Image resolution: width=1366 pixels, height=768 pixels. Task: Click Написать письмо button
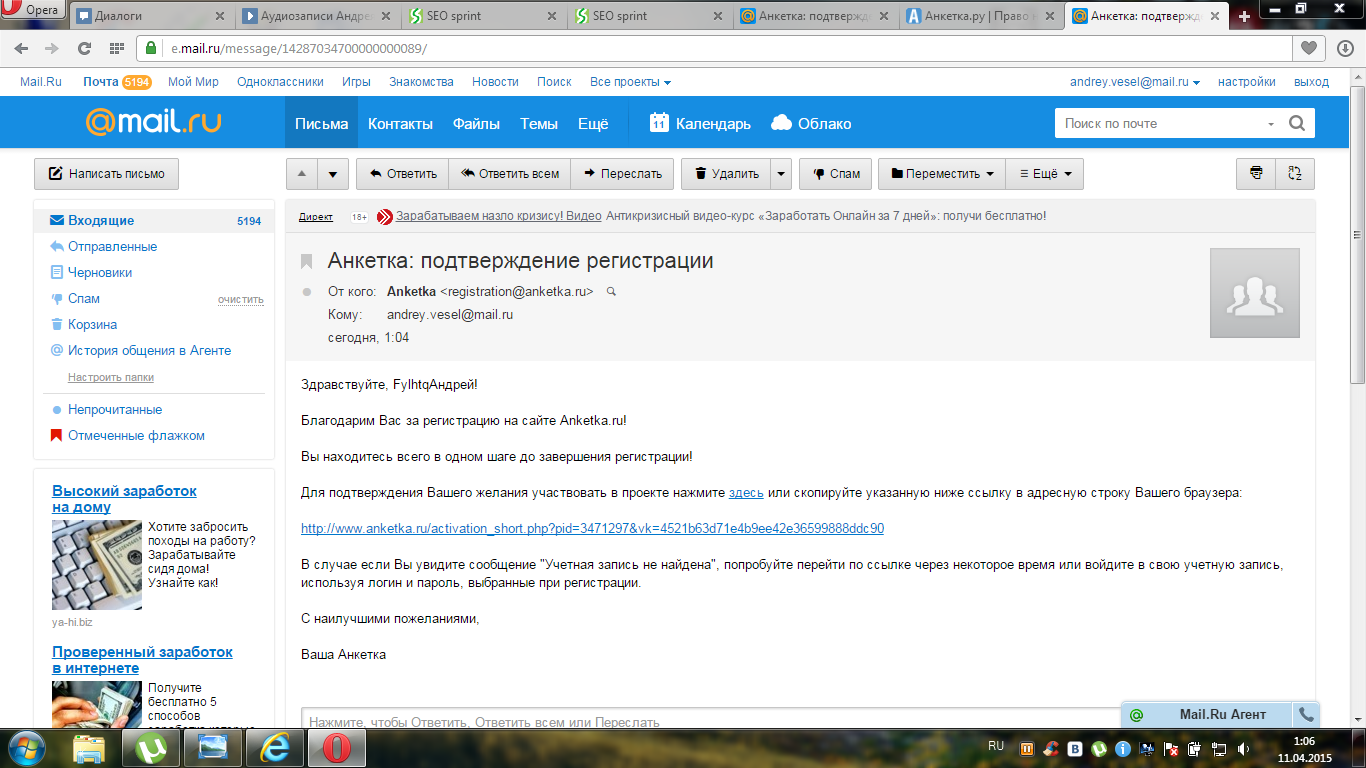[106, 174]
